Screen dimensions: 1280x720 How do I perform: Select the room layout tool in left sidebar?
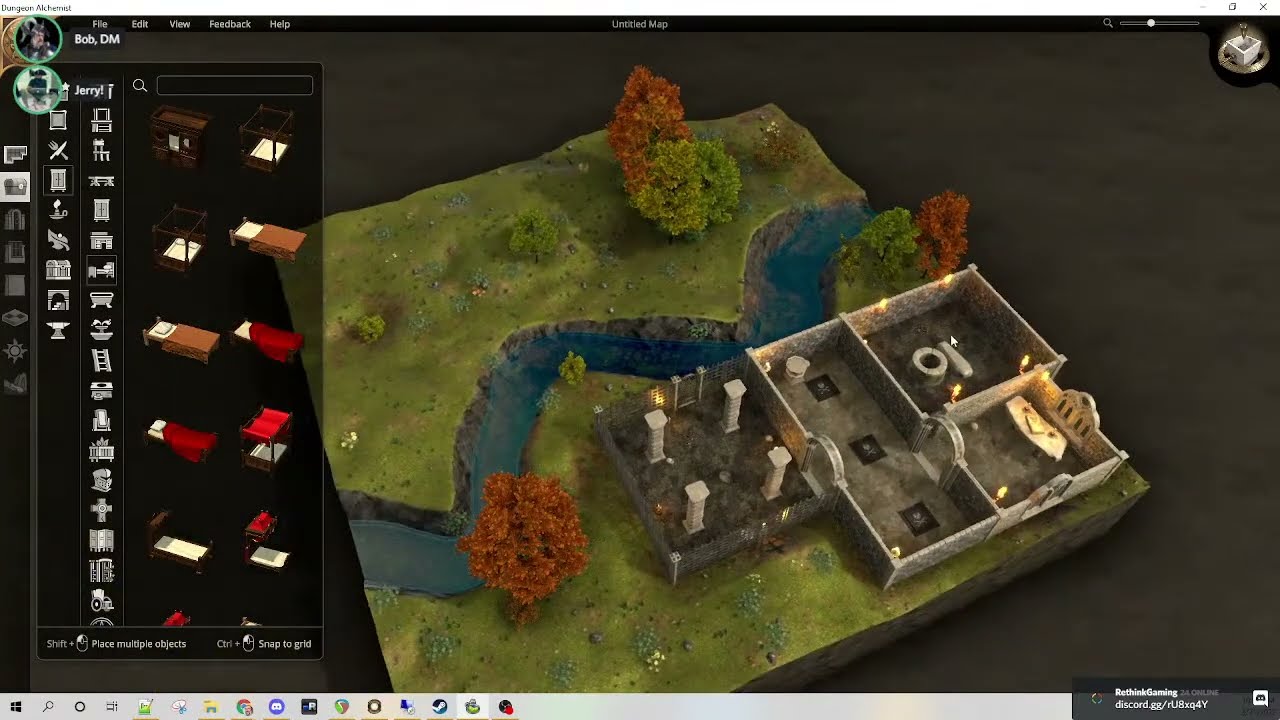pos(15,154)
